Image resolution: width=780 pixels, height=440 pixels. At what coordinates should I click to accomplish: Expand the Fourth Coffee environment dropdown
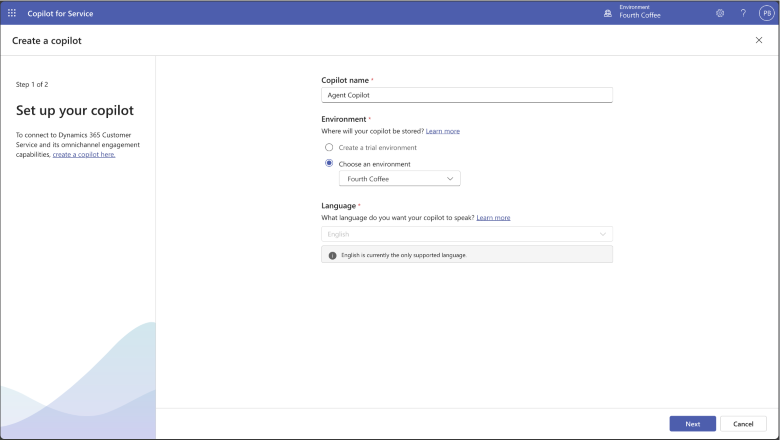coord(399,178)
